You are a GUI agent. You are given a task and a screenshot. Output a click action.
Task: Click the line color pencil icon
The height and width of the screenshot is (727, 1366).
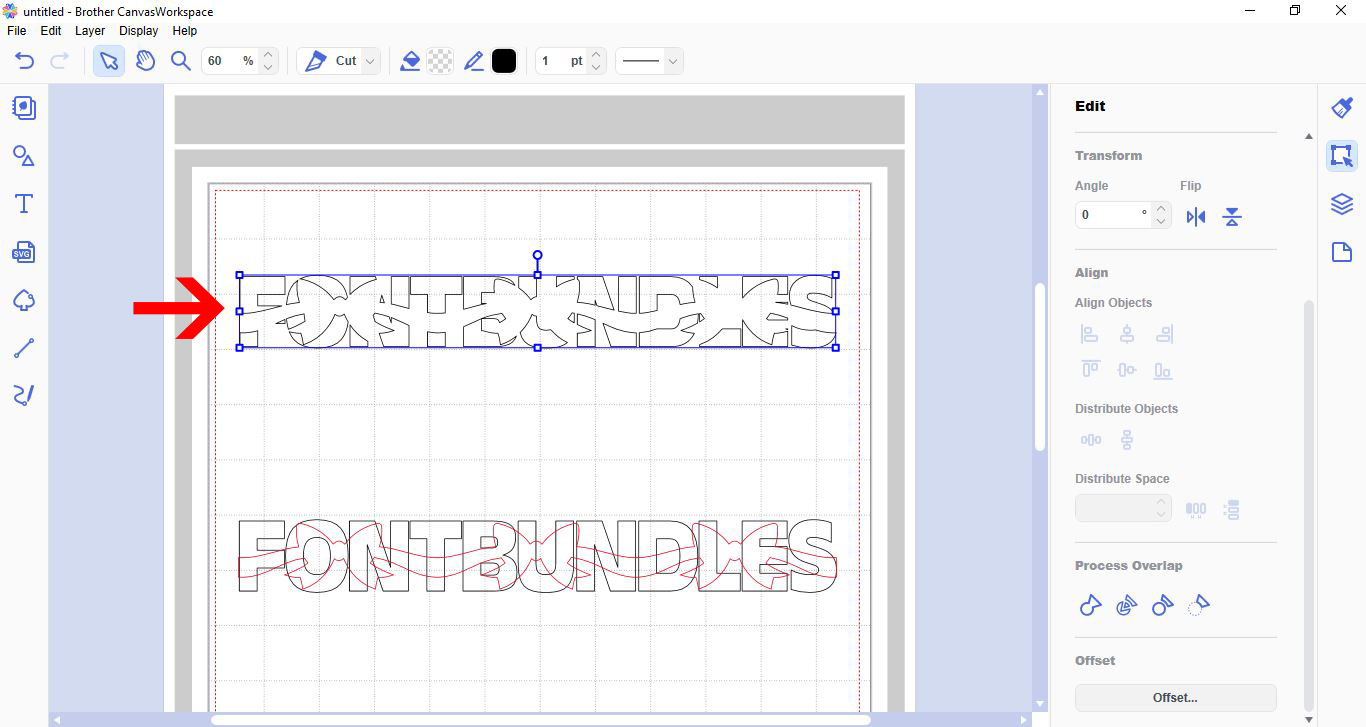473,61
